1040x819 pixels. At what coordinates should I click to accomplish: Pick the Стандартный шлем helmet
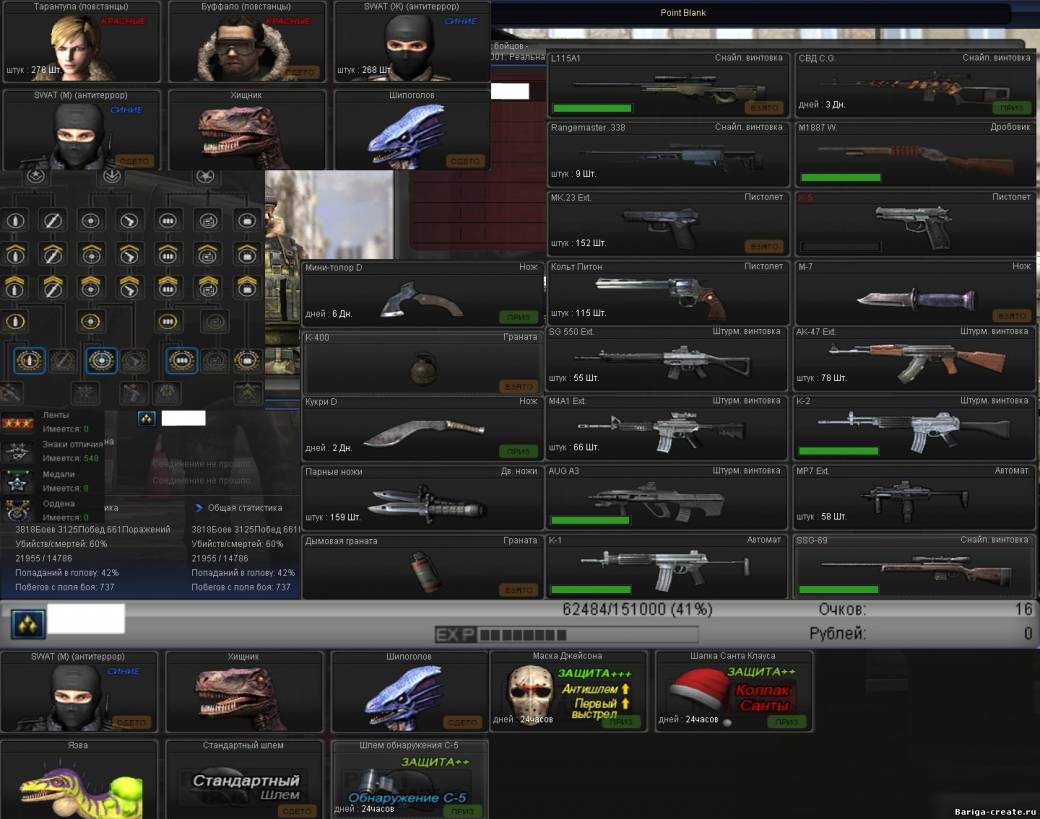pos(244,779)
